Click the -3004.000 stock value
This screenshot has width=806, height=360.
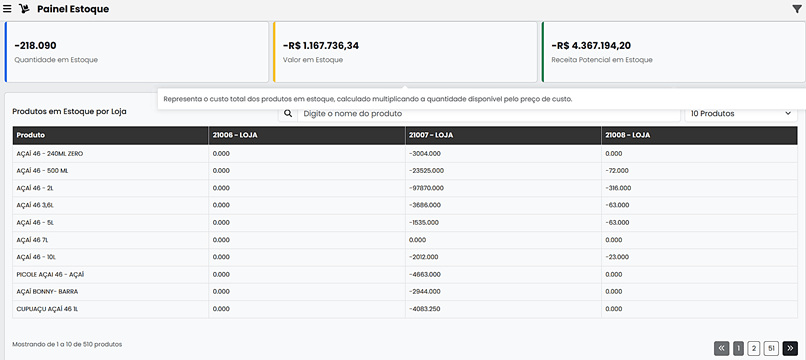click(425, 153)
